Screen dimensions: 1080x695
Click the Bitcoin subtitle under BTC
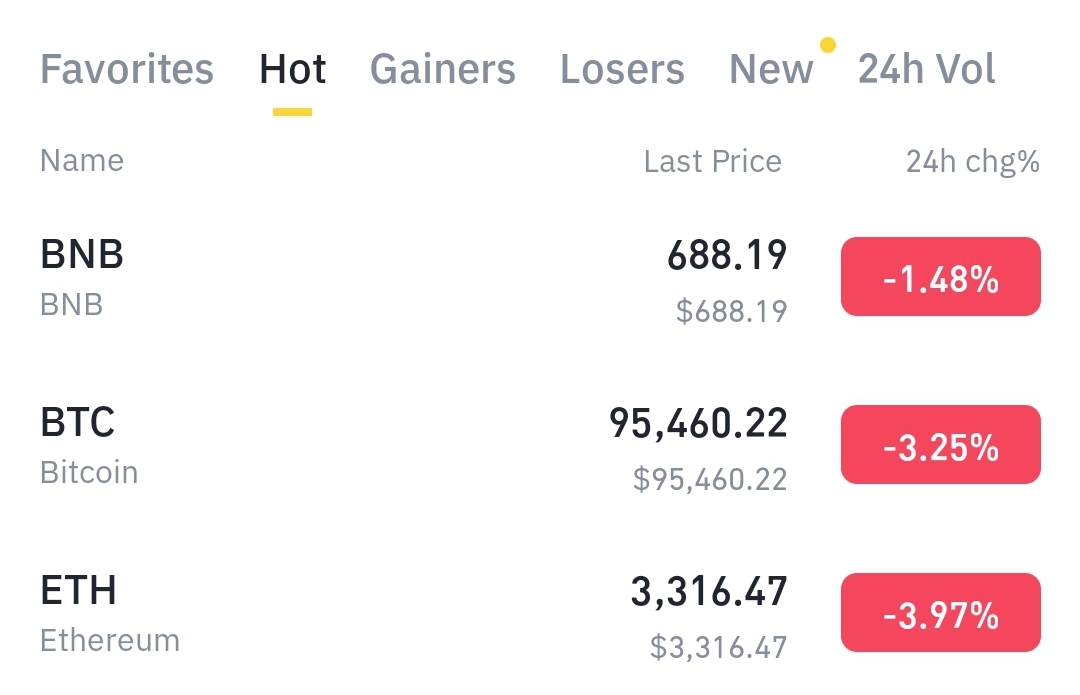(89, 472)
